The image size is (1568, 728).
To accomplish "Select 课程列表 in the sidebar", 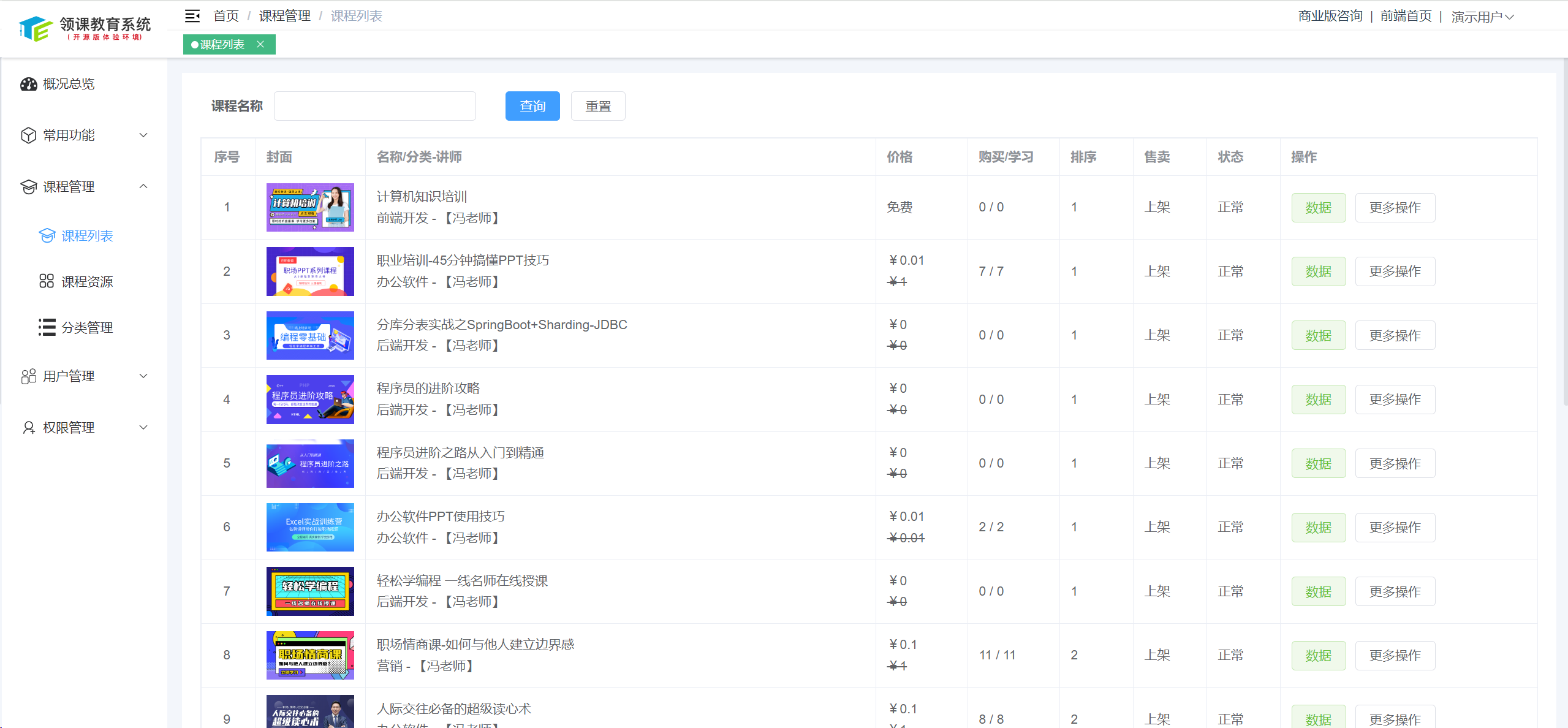I will click(x=87, y=236).
